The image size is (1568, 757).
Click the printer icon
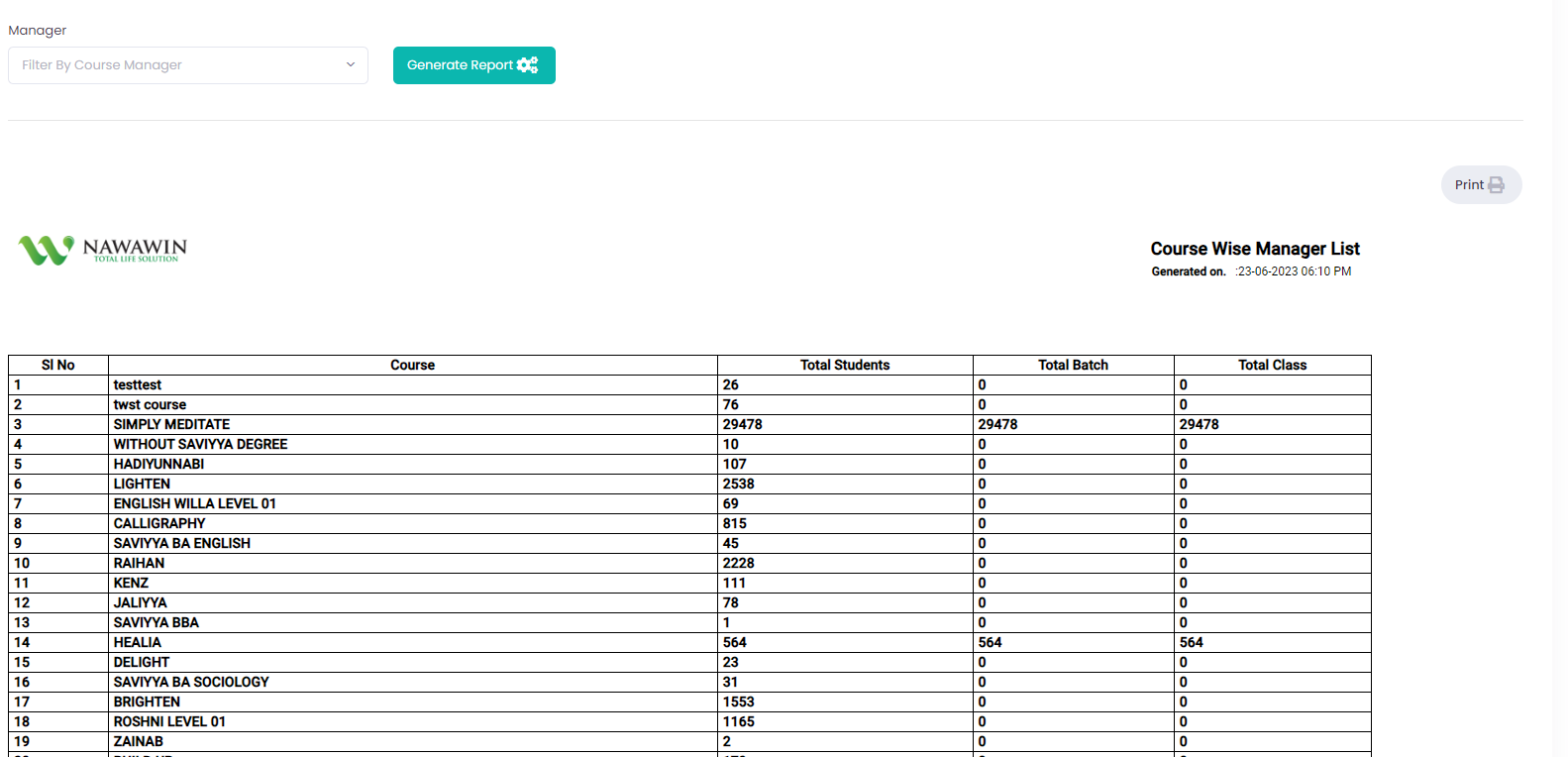tap(1496, 185)
